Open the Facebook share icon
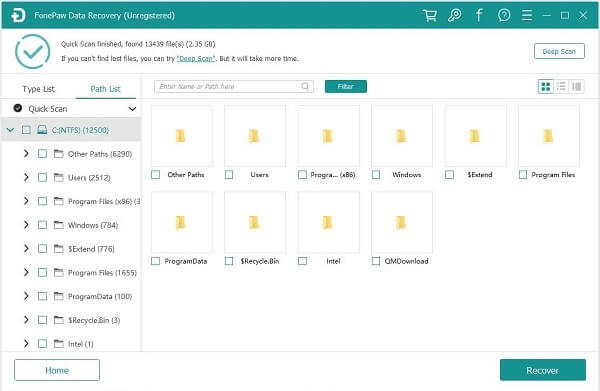The height and width of the screenshot is (391, 600). click(x=479, y=15)
